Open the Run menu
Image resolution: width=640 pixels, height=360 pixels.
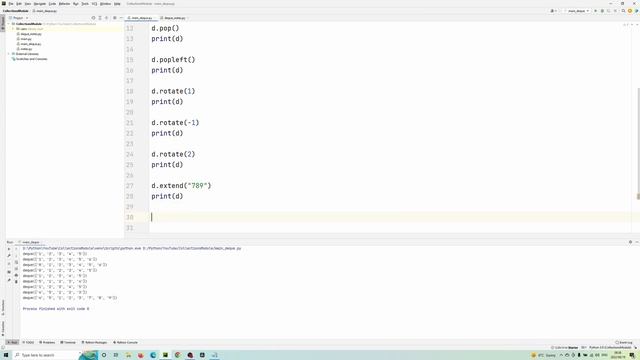(76, 4)
